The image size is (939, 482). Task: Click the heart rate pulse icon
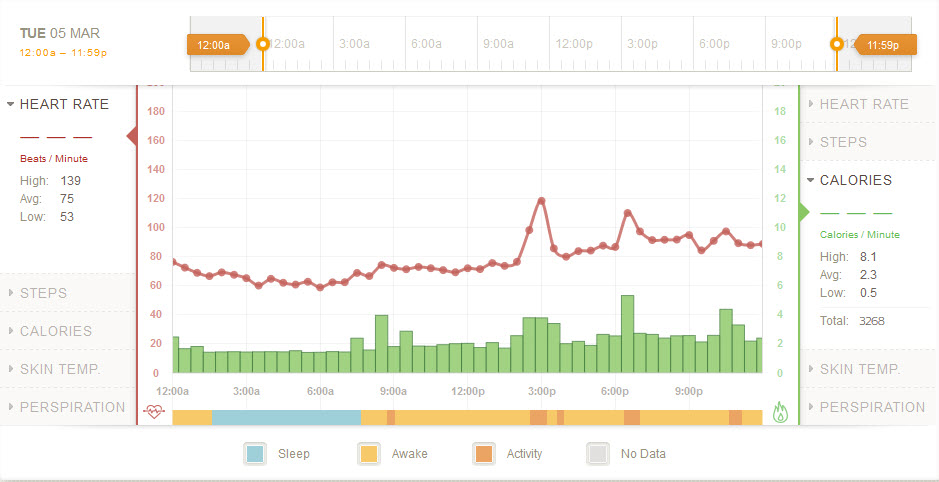153,411
